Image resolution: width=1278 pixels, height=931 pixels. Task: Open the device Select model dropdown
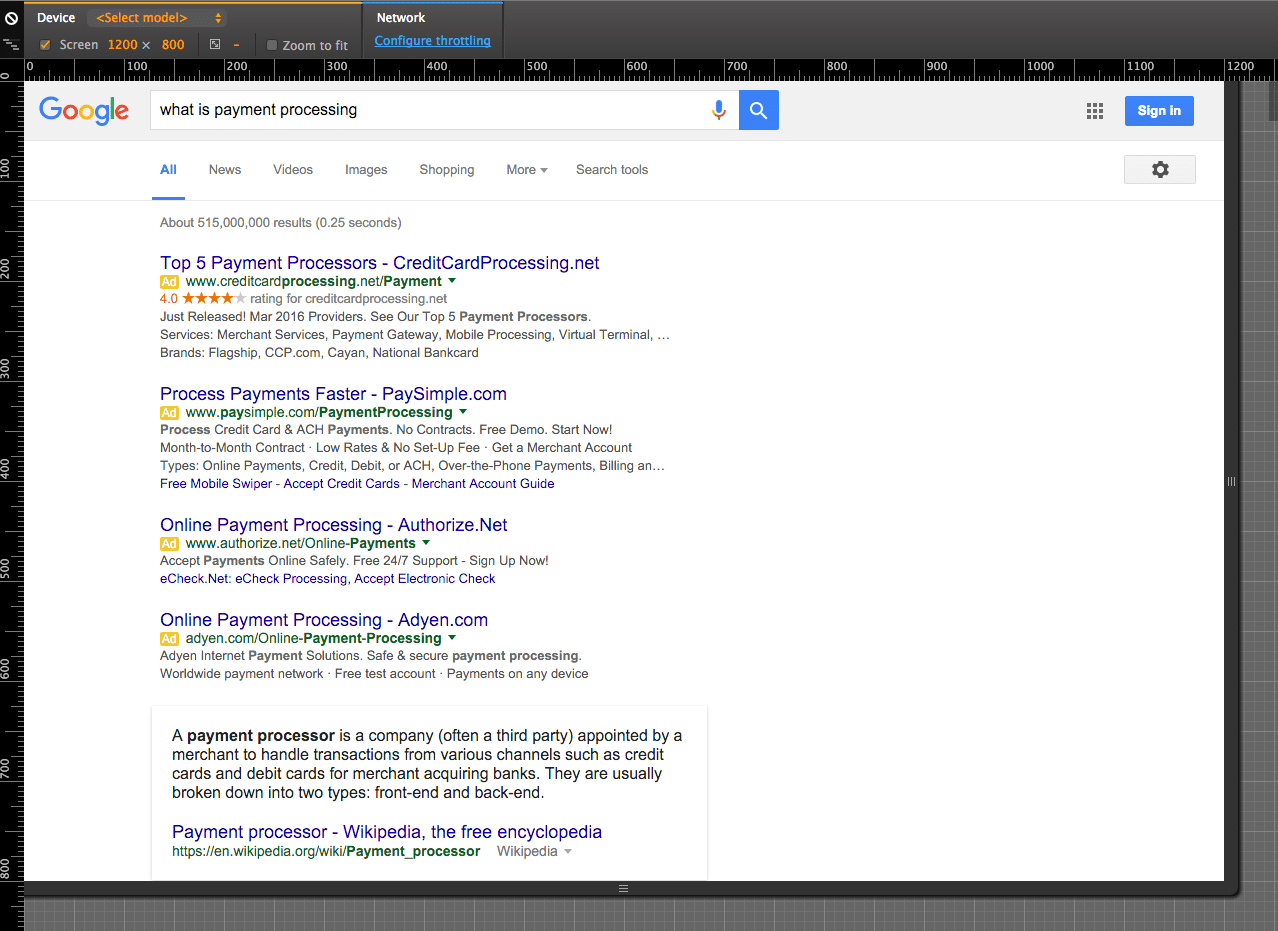157,18
